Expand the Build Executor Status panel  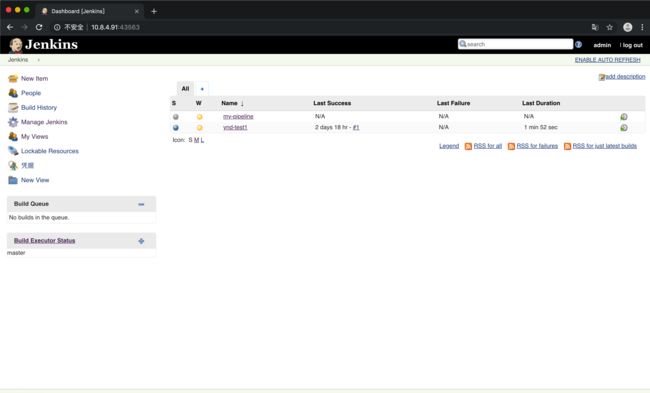click(x=141, y=241)
